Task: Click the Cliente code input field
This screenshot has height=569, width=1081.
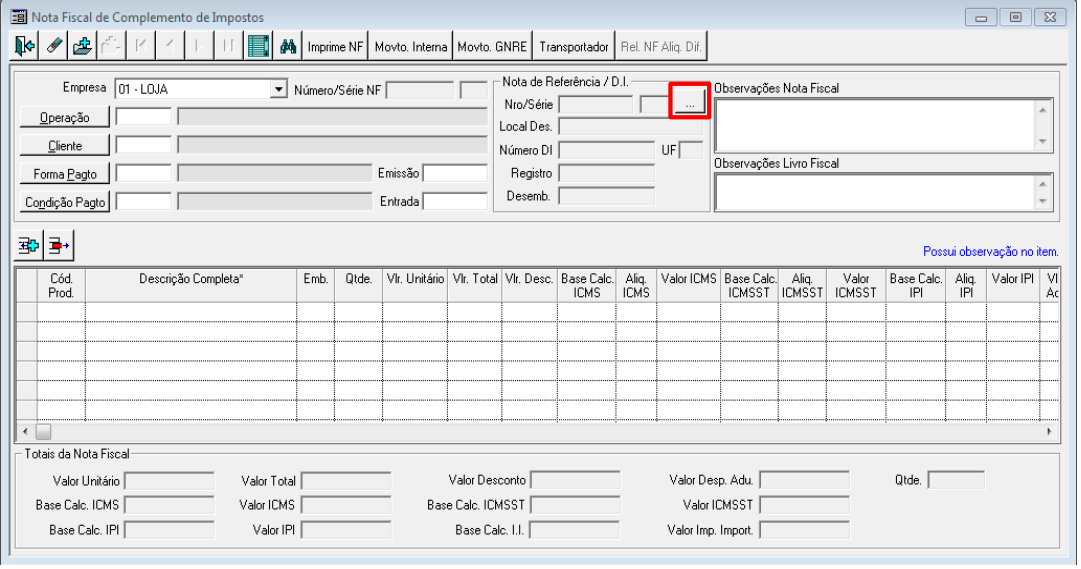Action: tap(143, 145)
